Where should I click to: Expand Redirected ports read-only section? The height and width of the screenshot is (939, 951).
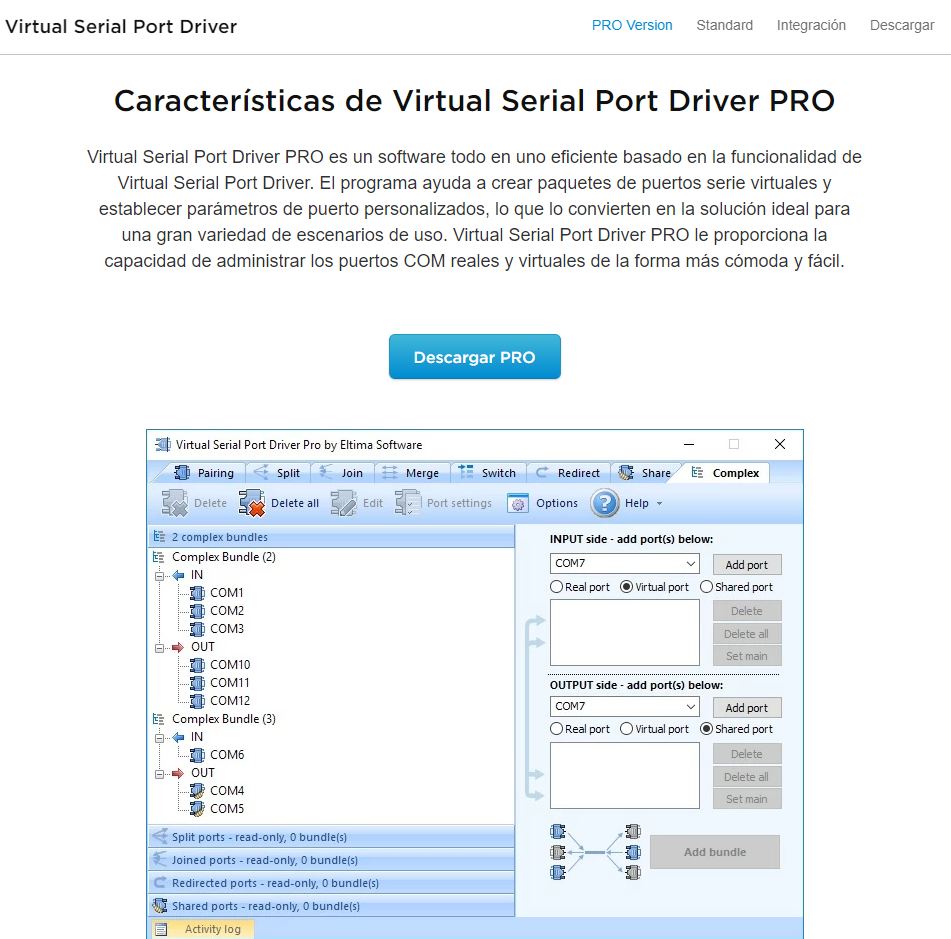point(331,883)
